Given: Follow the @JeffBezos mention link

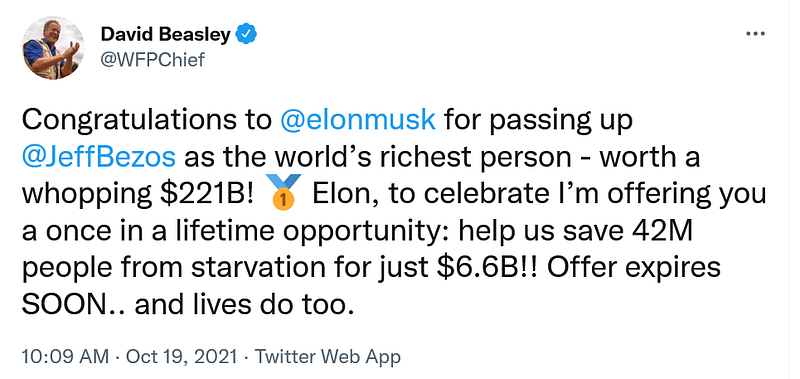Looking at the screenshot, I should (x=99, y=158).
